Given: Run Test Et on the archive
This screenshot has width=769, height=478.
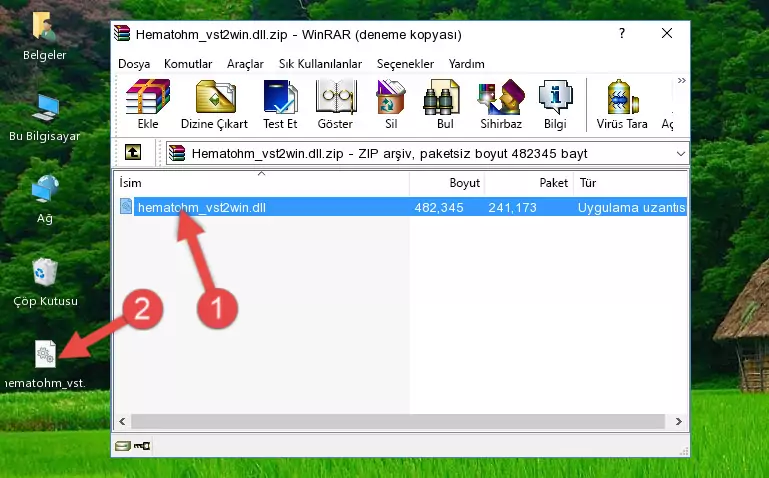Looking at the screenshot, I should tap(280, 104).
